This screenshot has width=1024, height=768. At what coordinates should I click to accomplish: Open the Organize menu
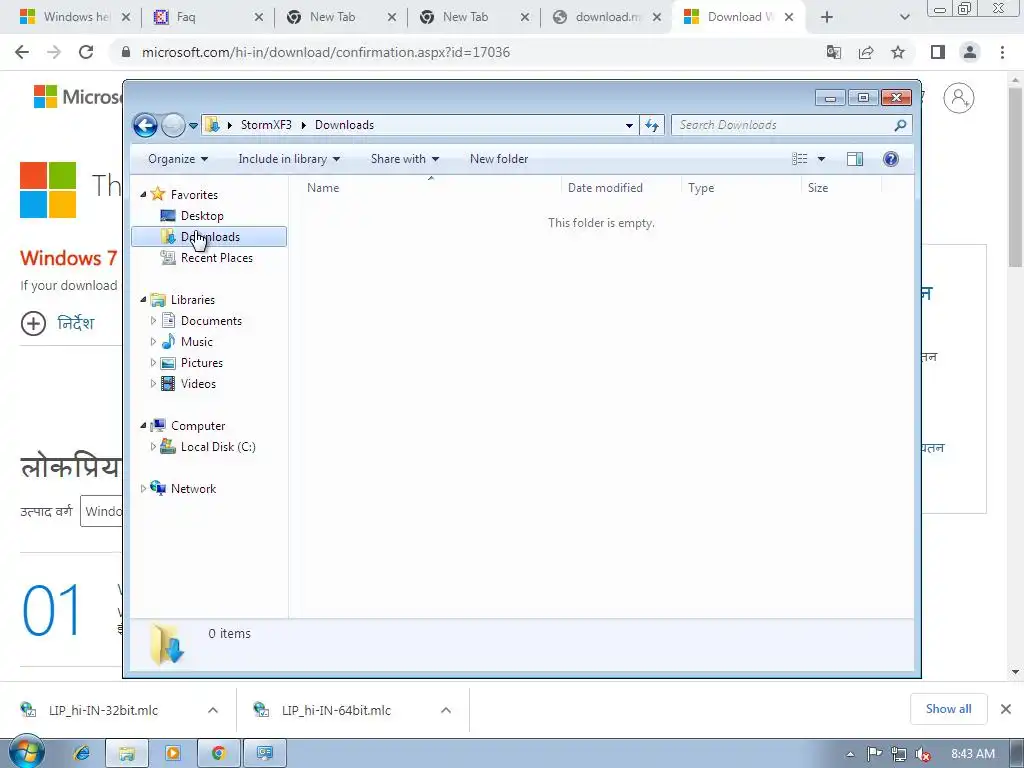178,159
